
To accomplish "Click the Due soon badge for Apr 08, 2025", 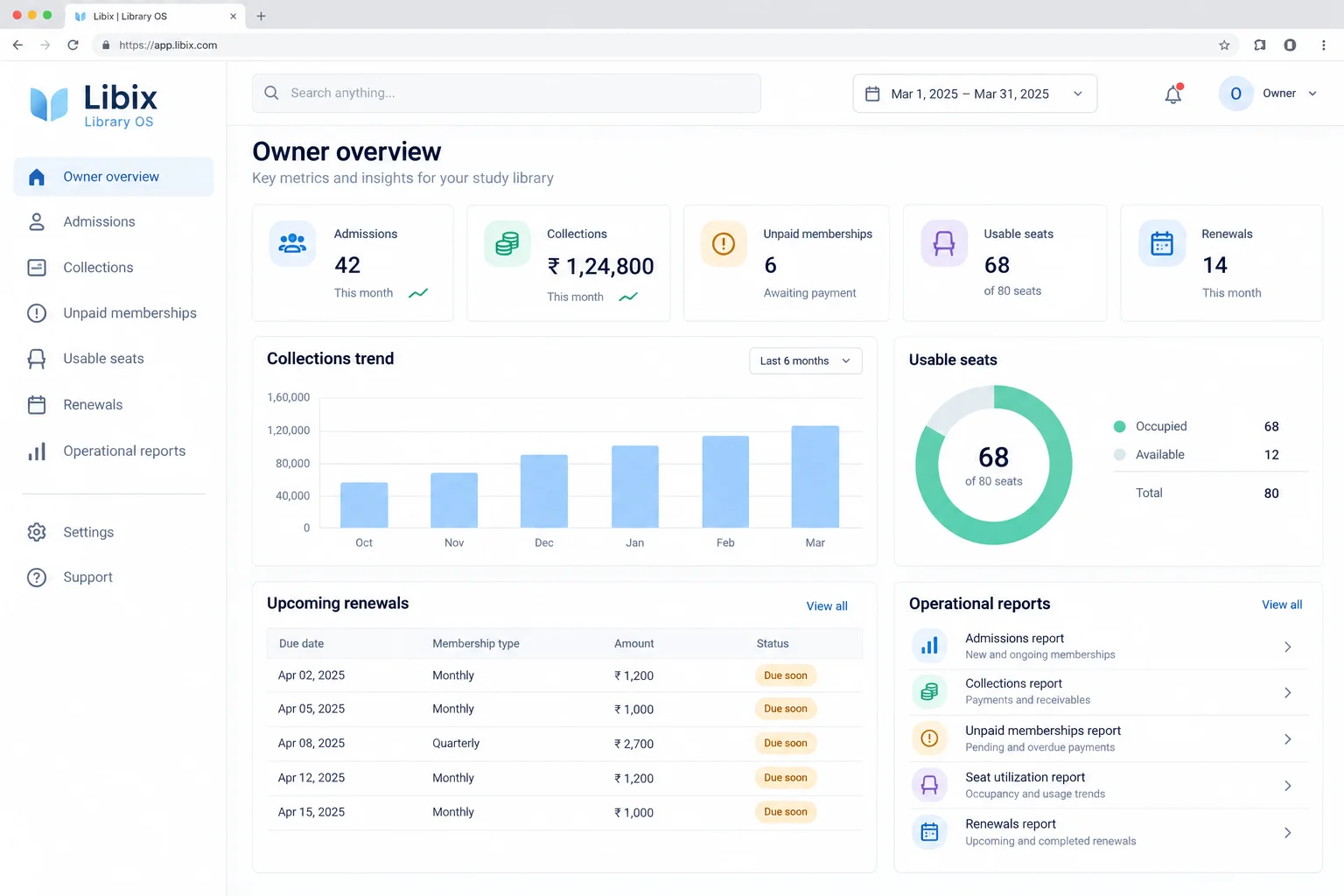I will pos(786,743).
